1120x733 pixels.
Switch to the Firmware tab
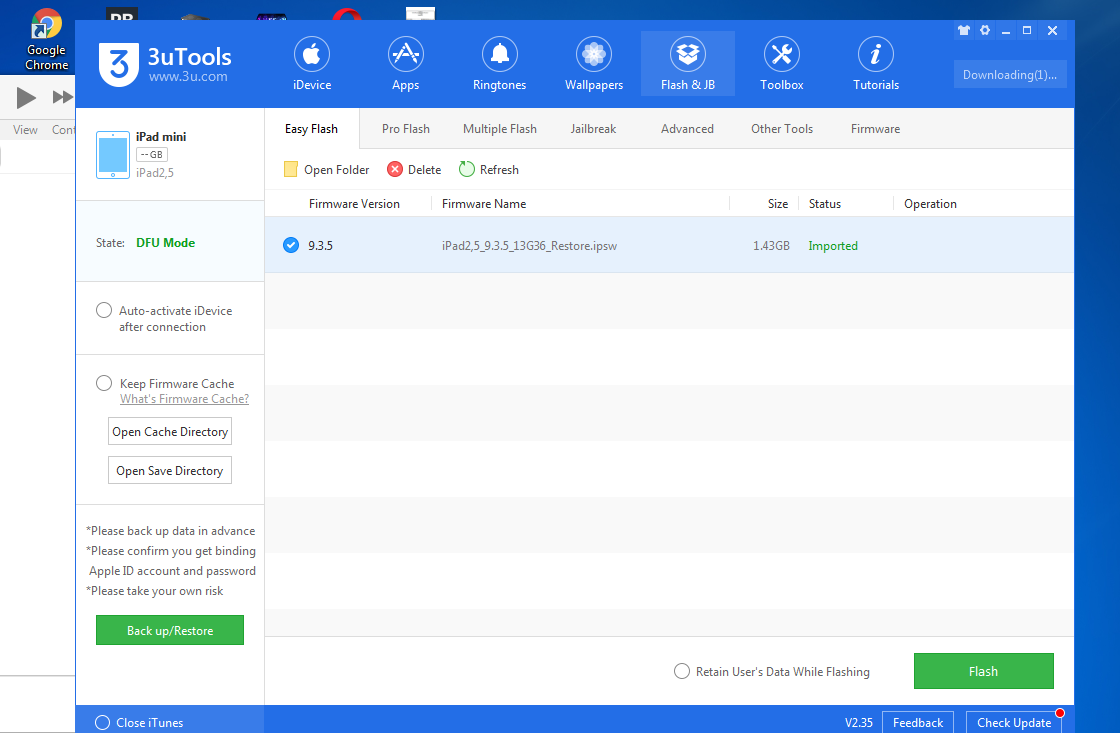click(875, 129)
